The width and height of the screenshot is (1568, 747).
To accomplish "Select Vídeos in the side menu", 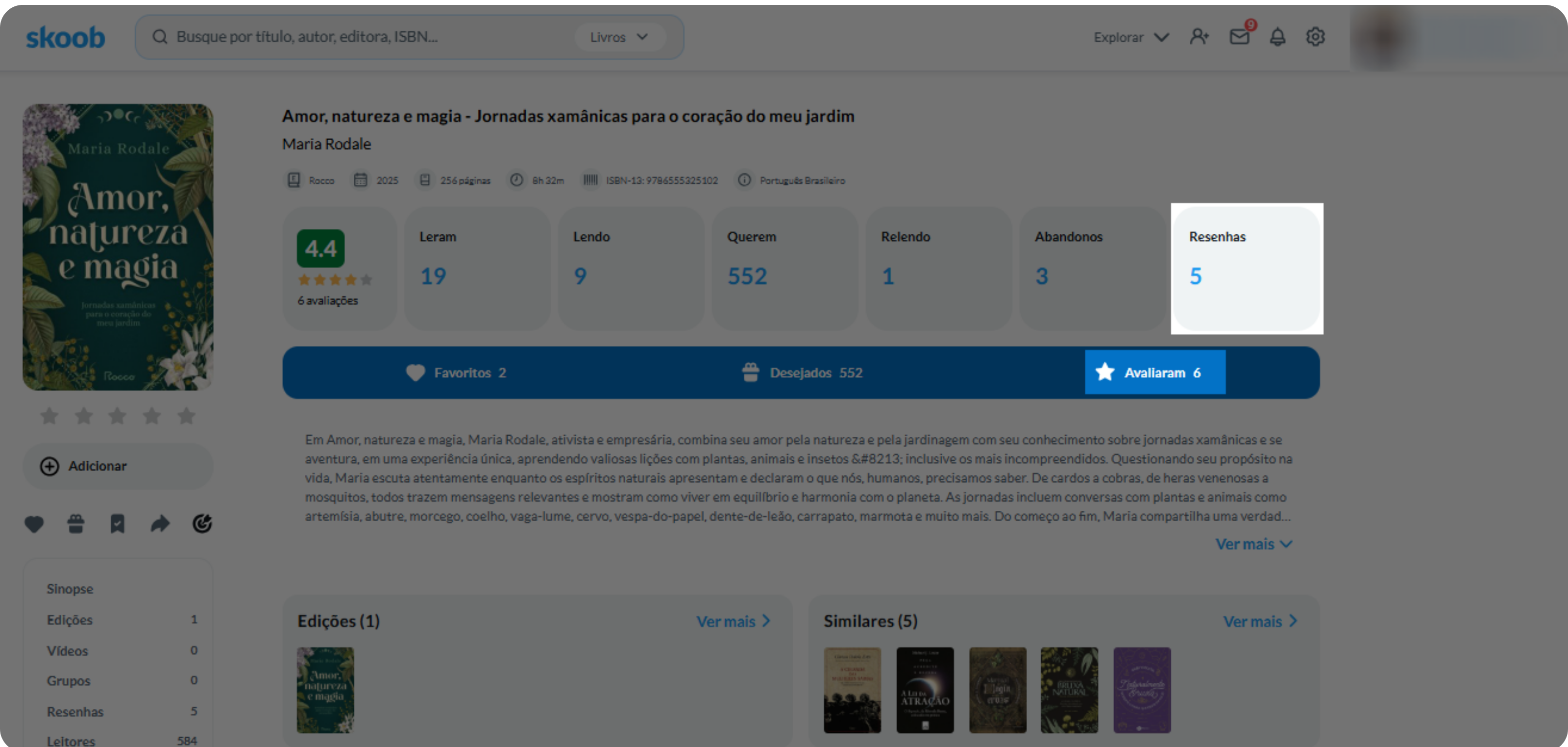I will (122, 651).
